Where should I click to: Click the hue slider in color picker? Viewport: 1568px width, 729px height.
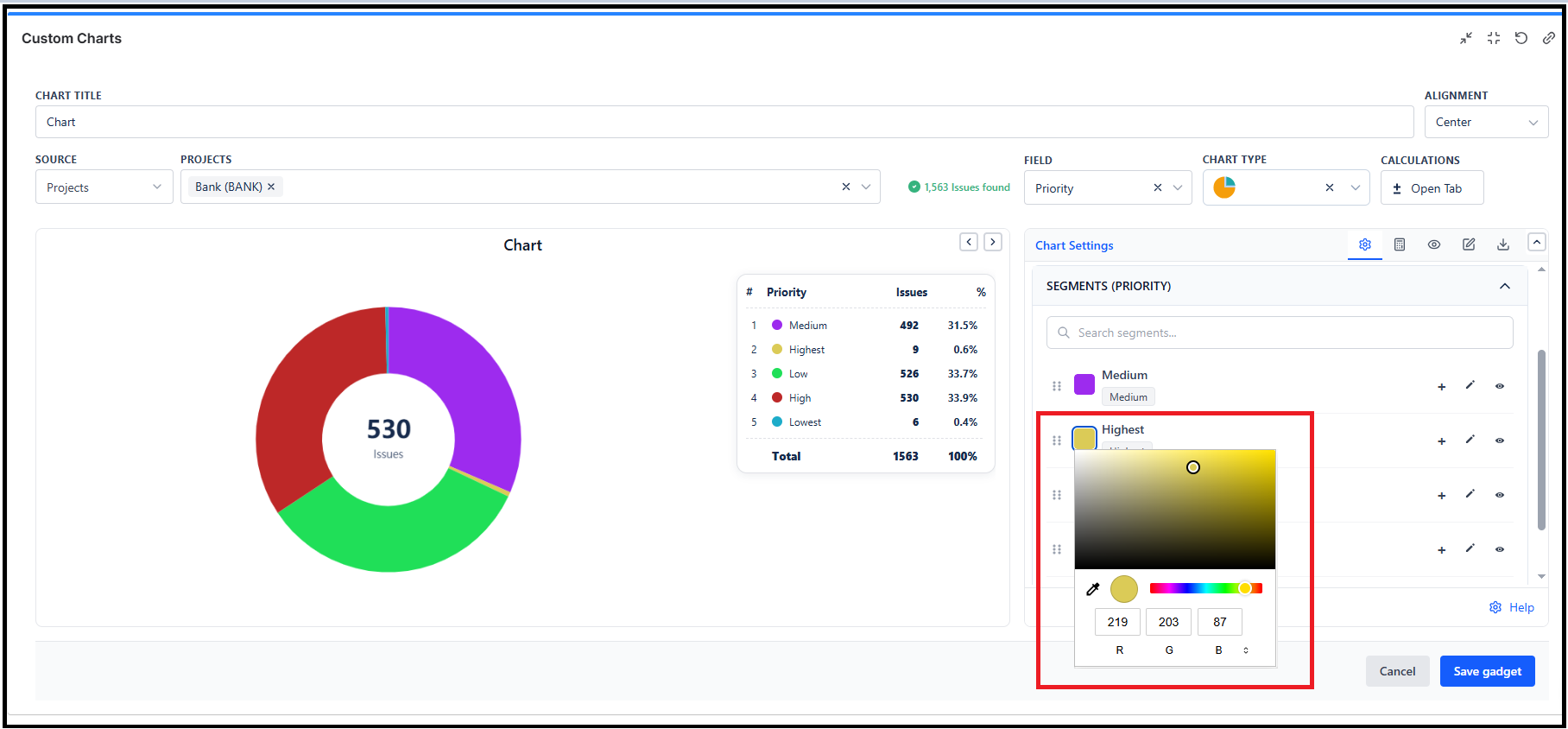[x=1206, y=588]
